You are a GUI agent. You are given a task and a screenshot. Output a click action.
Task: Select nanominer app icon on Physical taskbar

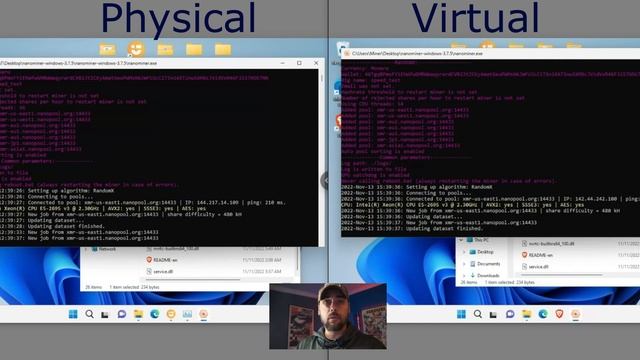click(x=203, y=314)
